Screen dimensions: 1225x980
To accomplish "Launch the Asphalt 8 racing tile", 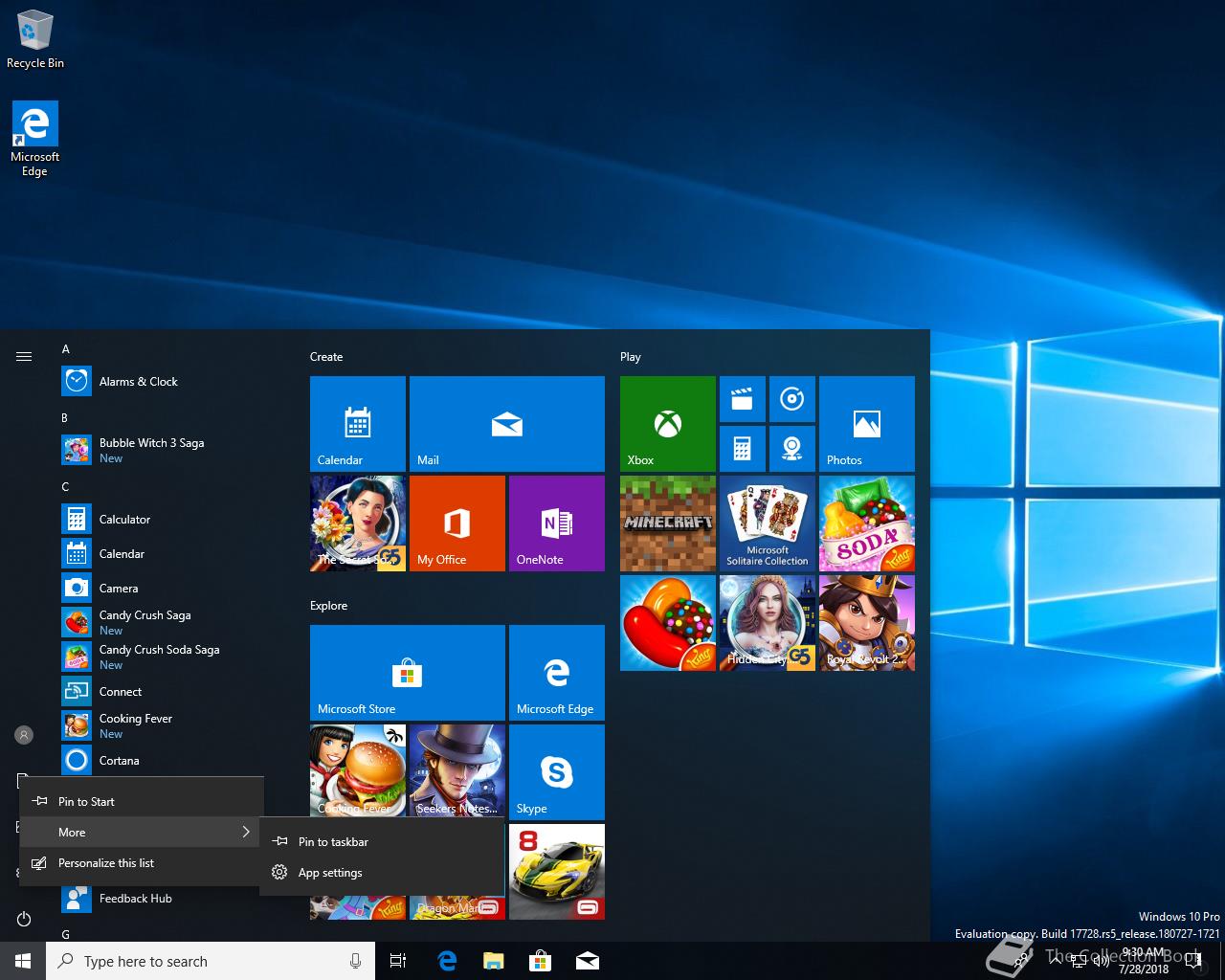I will tap(557, 872).
